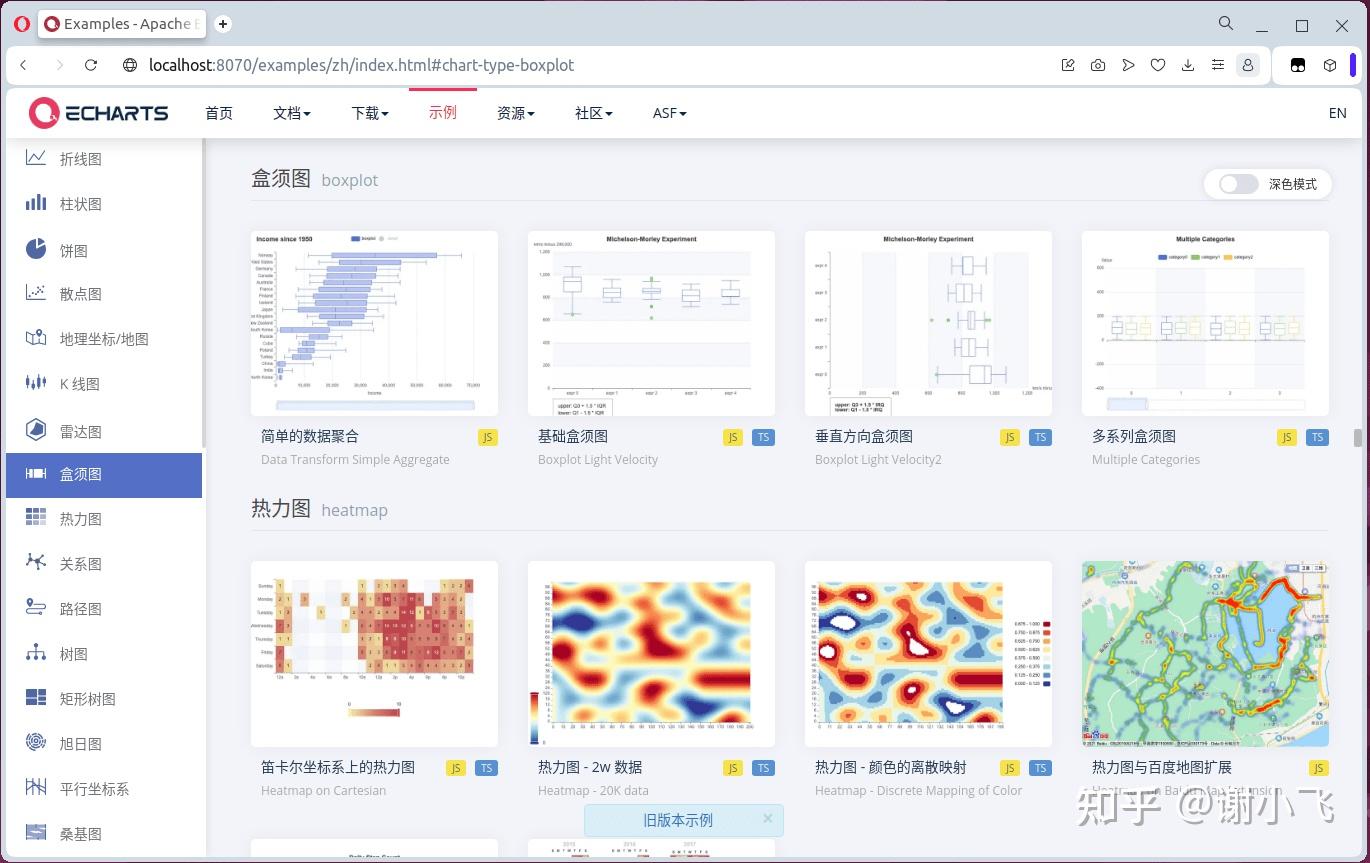
Task: Click the ECharts logo
Action: click(98, 113)
